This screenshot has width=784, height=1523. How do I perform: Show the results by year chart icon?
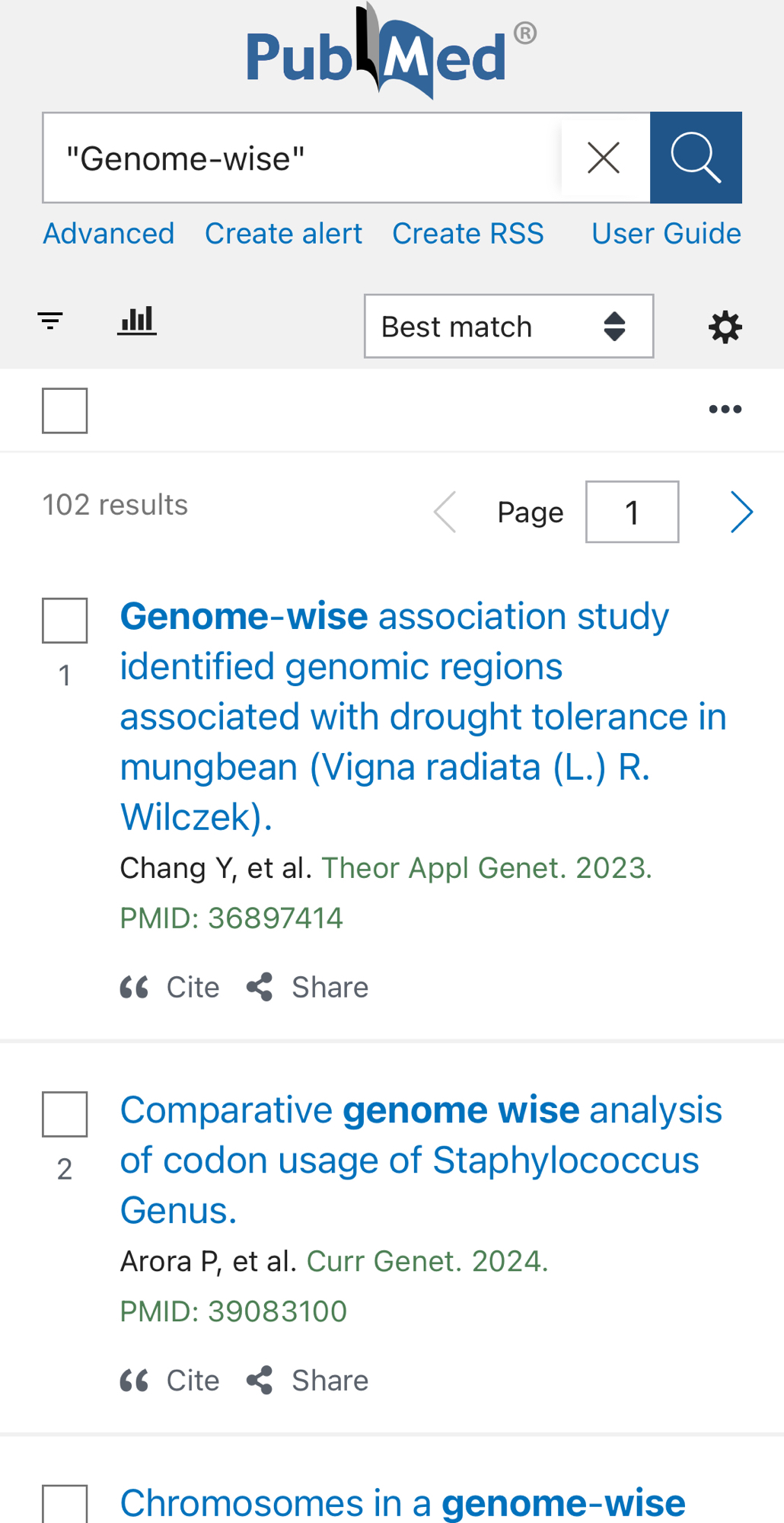click(137, 321)
